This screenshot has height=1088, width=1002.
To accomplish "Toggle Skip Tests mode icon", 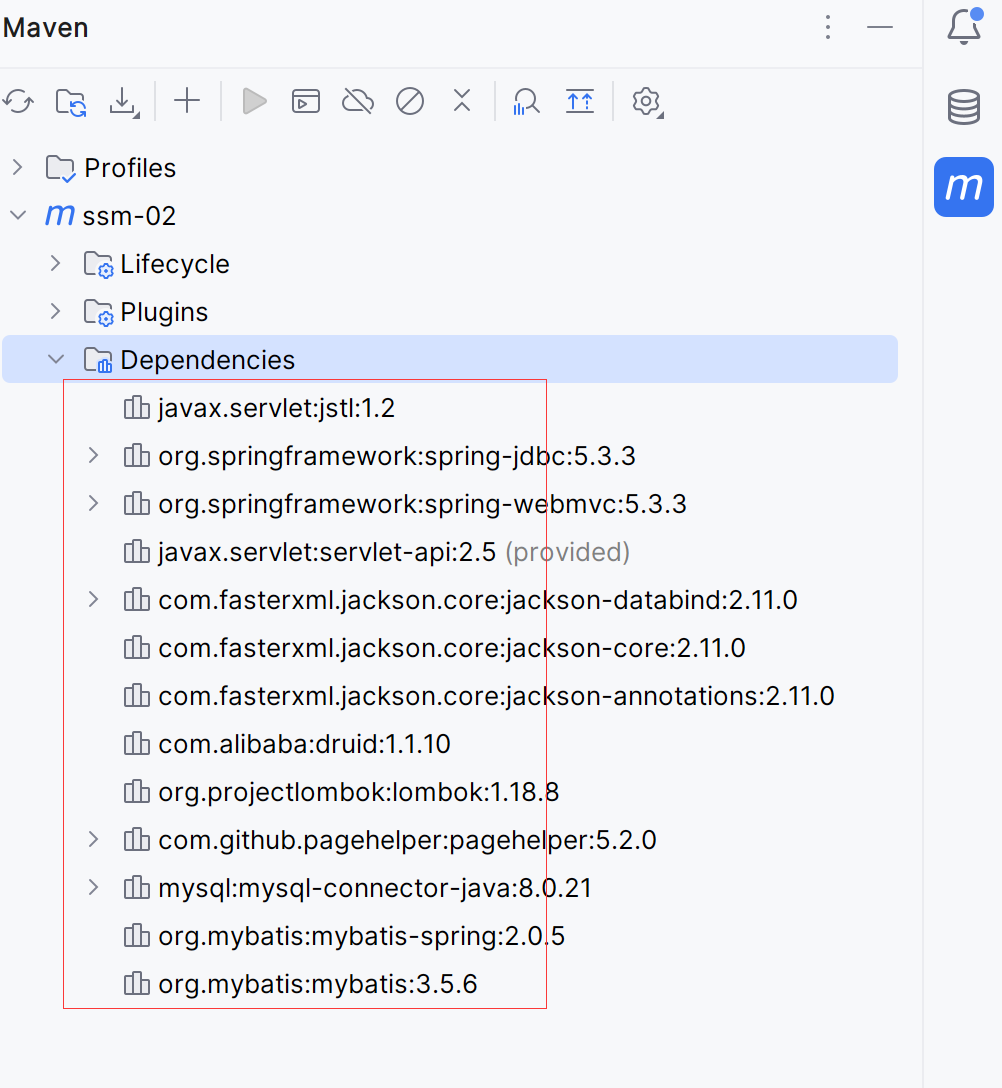I will (x=410, y=101).
